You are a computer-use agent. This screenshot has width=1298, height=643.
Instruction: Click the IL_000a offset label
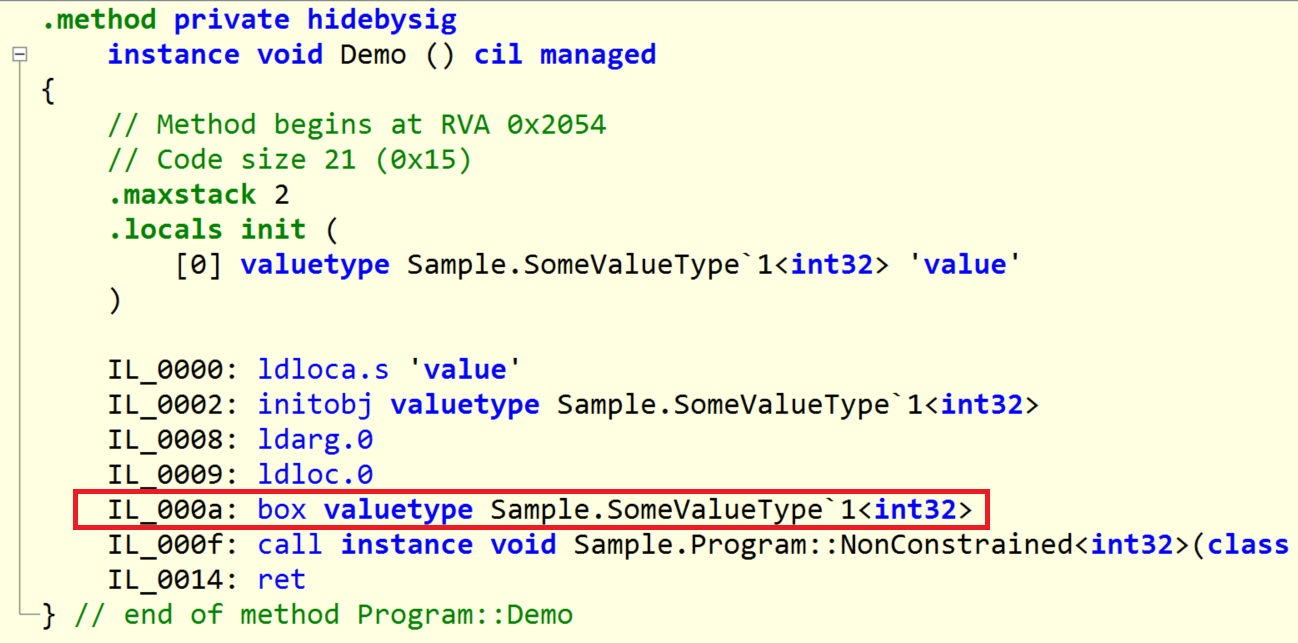pyautogui.click(x=172, y=510)
